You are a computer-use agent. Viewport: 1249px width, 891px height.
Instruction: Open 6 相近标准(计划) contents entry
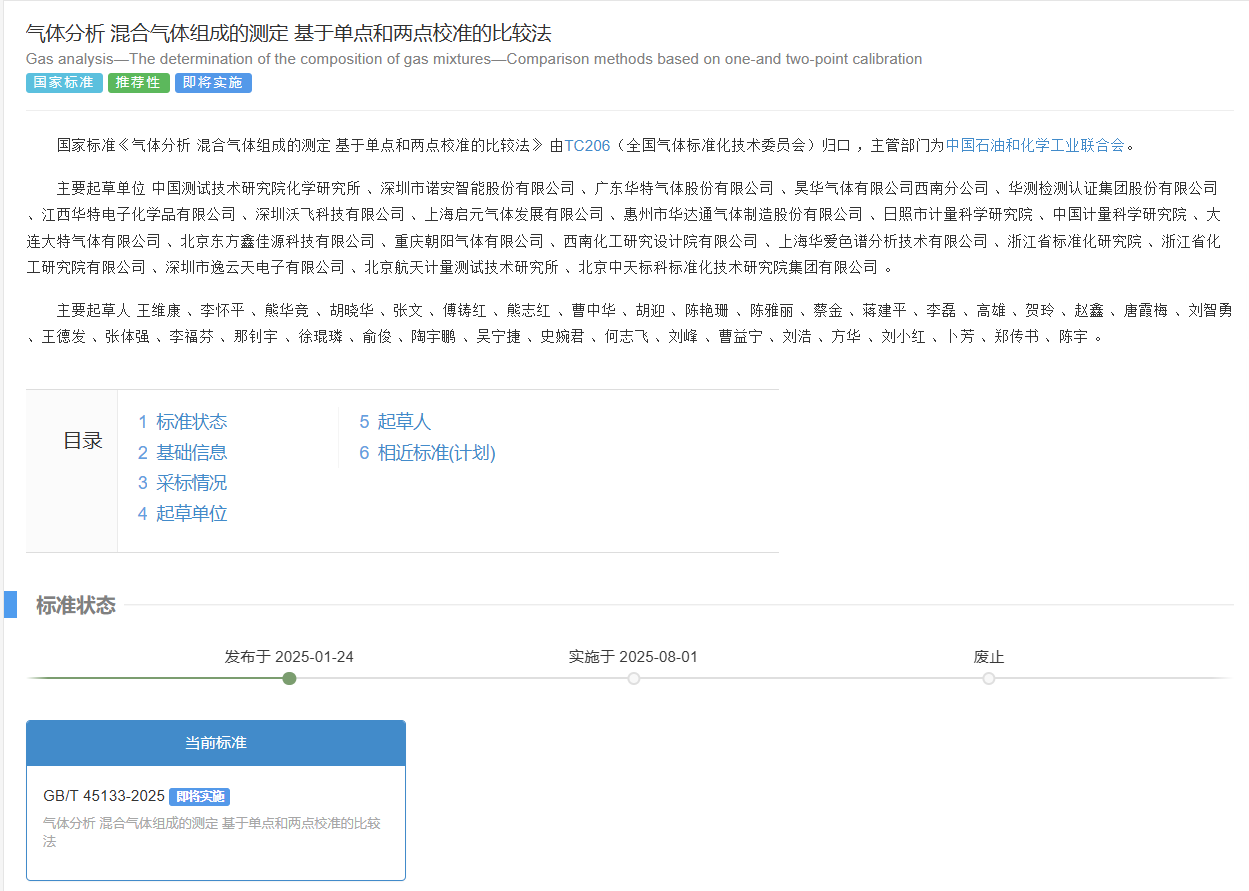pos(427,453)
